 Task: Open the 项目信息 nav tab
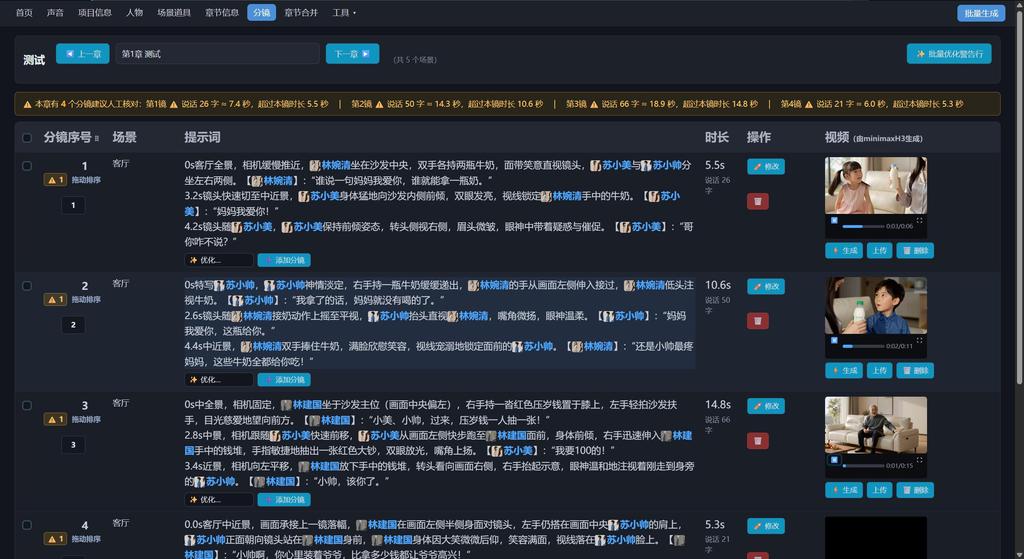(x=95, y=12)
